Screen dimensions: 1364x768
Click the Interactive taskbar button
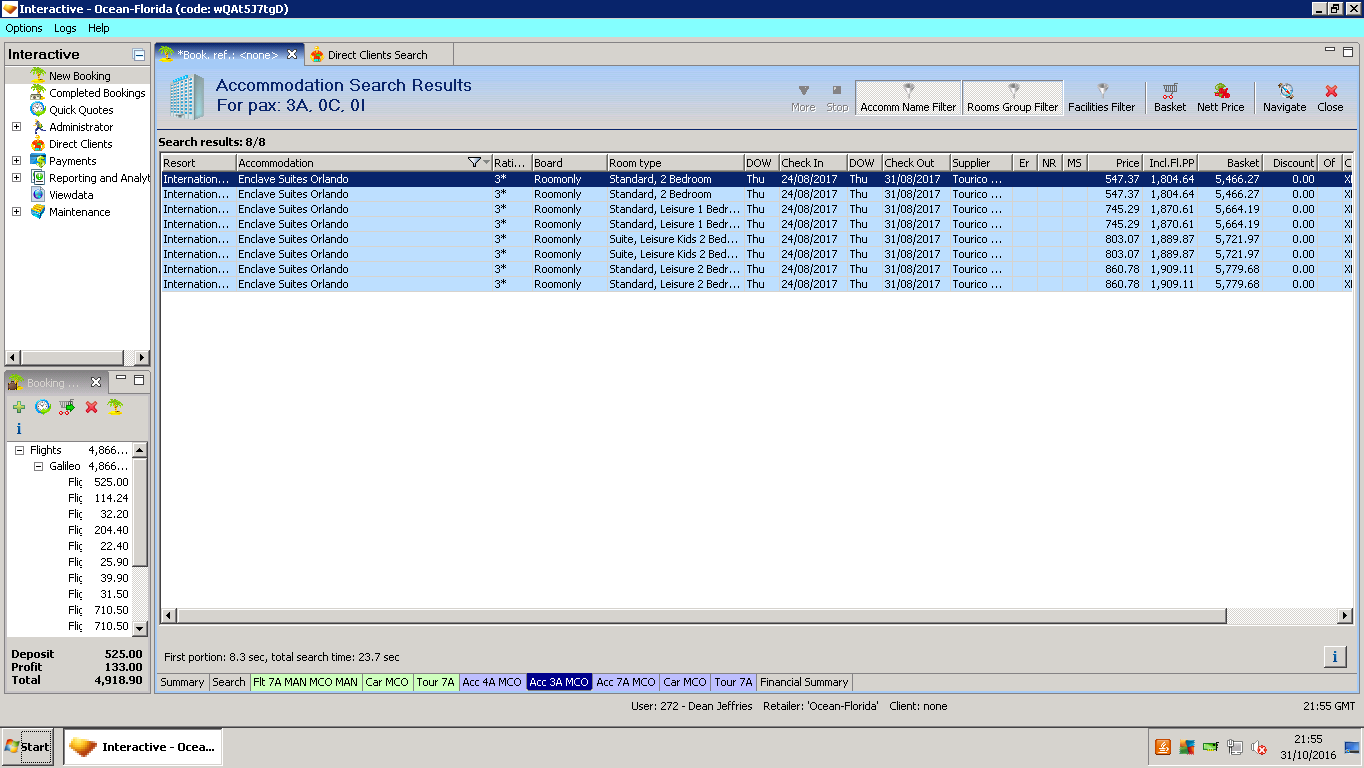click(x=143, y=747)
